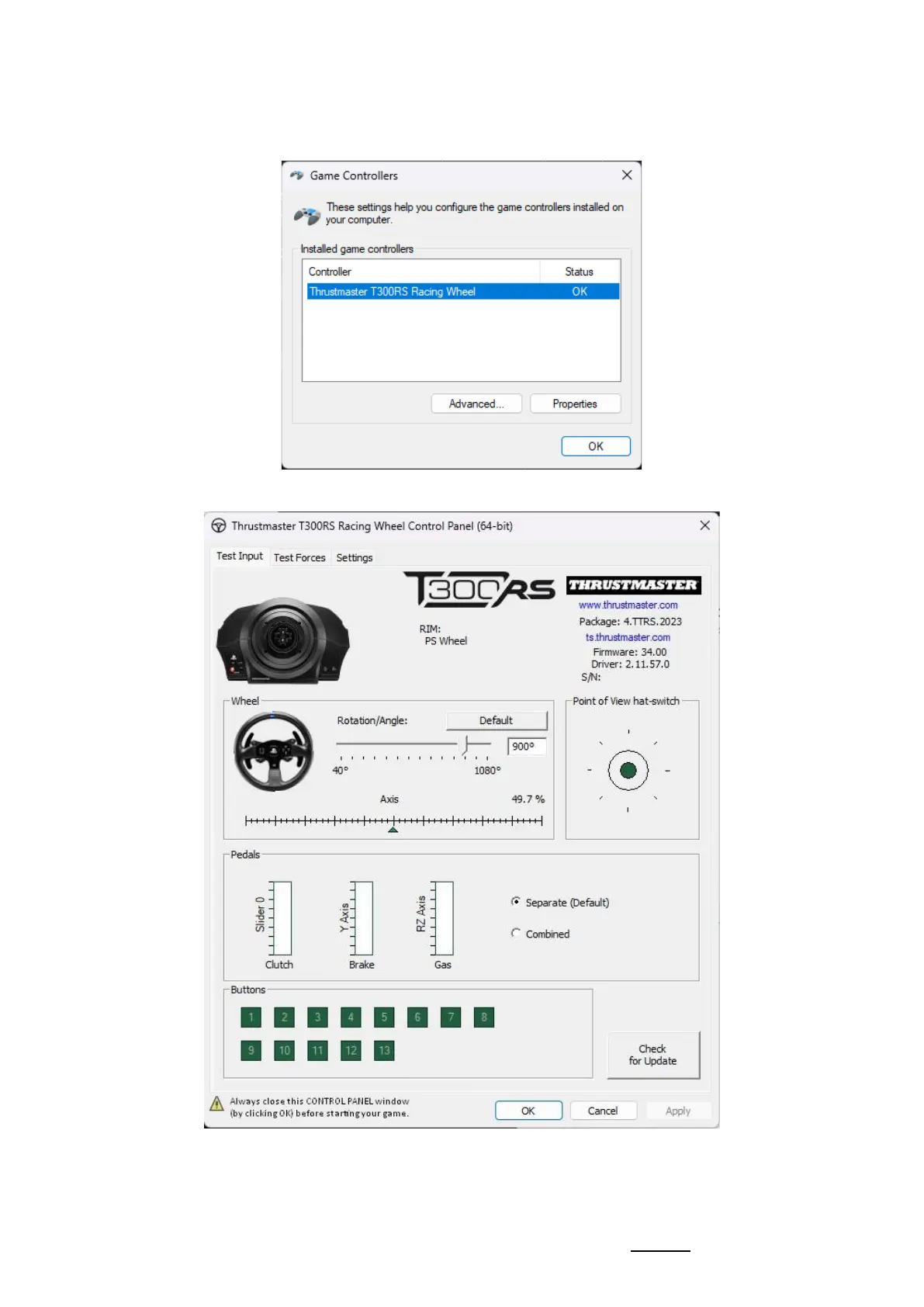
Task: Click the Package: 4.TTRS.2023 text
Action: click(x=630, y=621)
